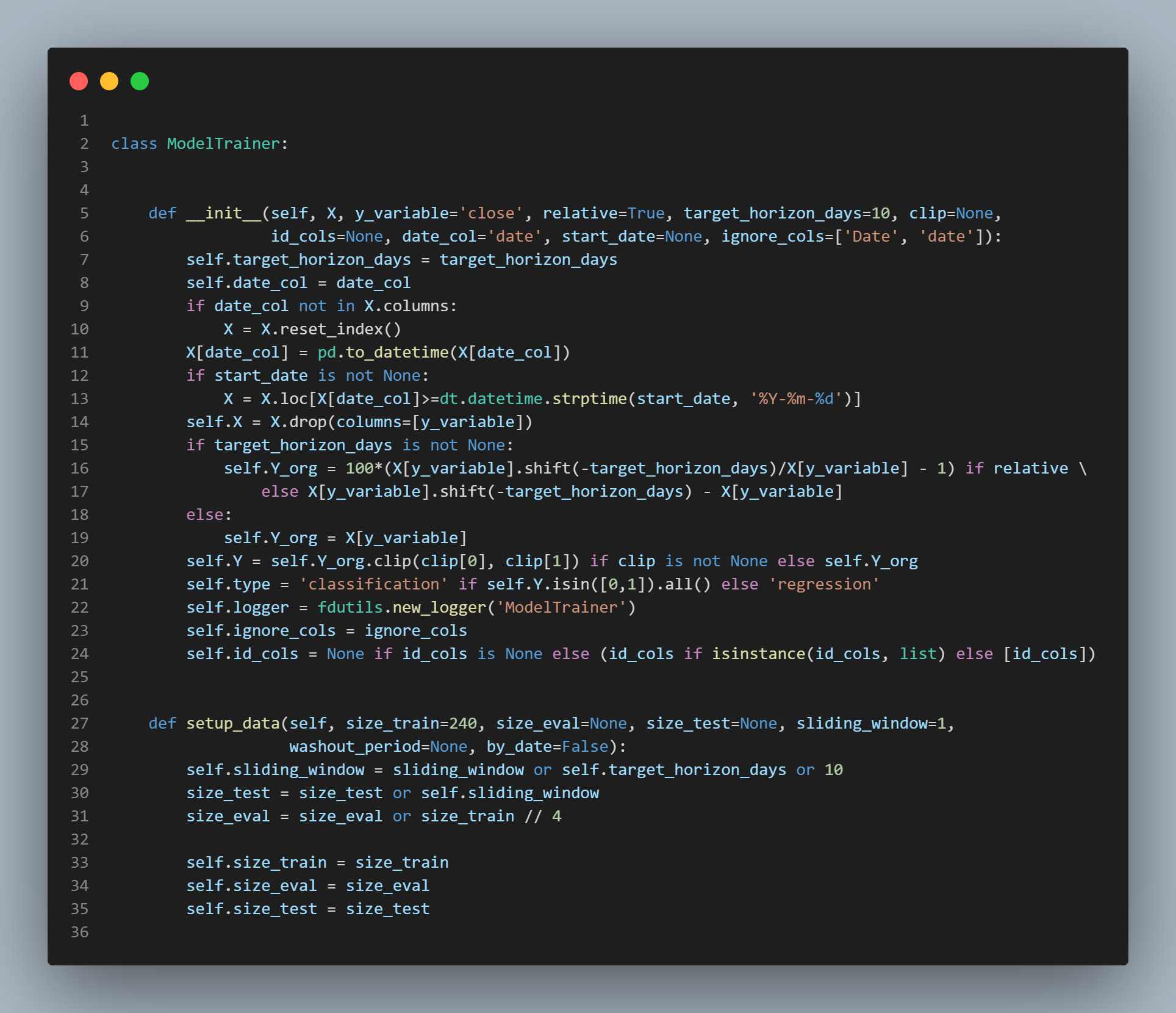Screen dimensions: 1176x1013
Task: Click fdutils.new_logger call
Action: (401, 607)
